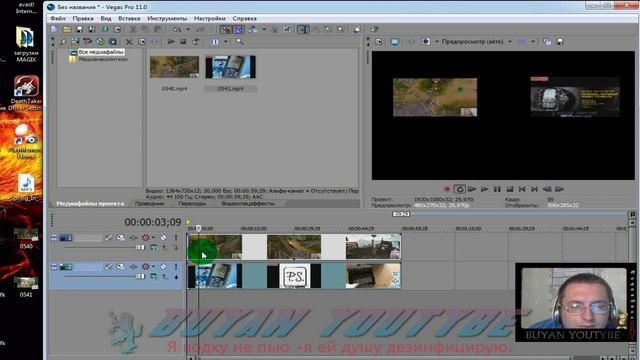Pause playback in preview transport

pyautogui.click(x=497, y=189)
